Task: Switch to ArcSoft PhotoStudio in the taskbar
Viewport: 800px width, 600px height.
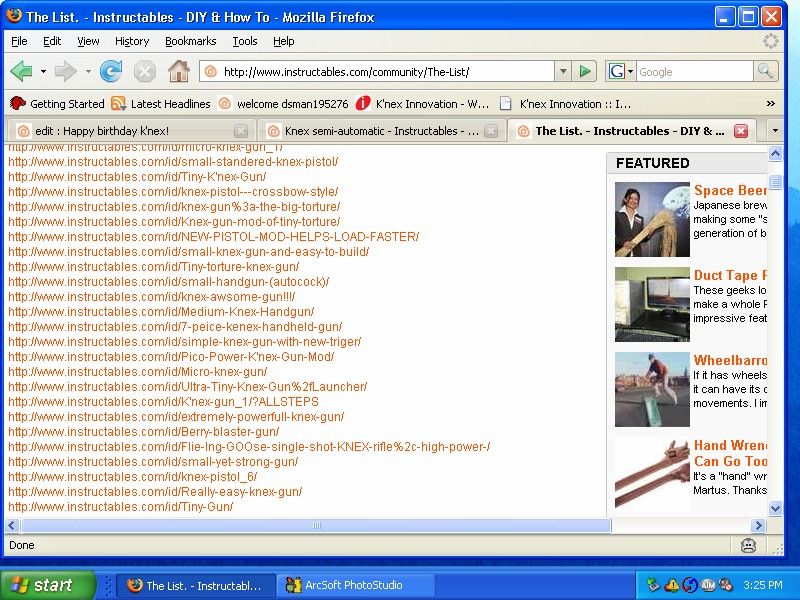Action: (x=355, y=585)
